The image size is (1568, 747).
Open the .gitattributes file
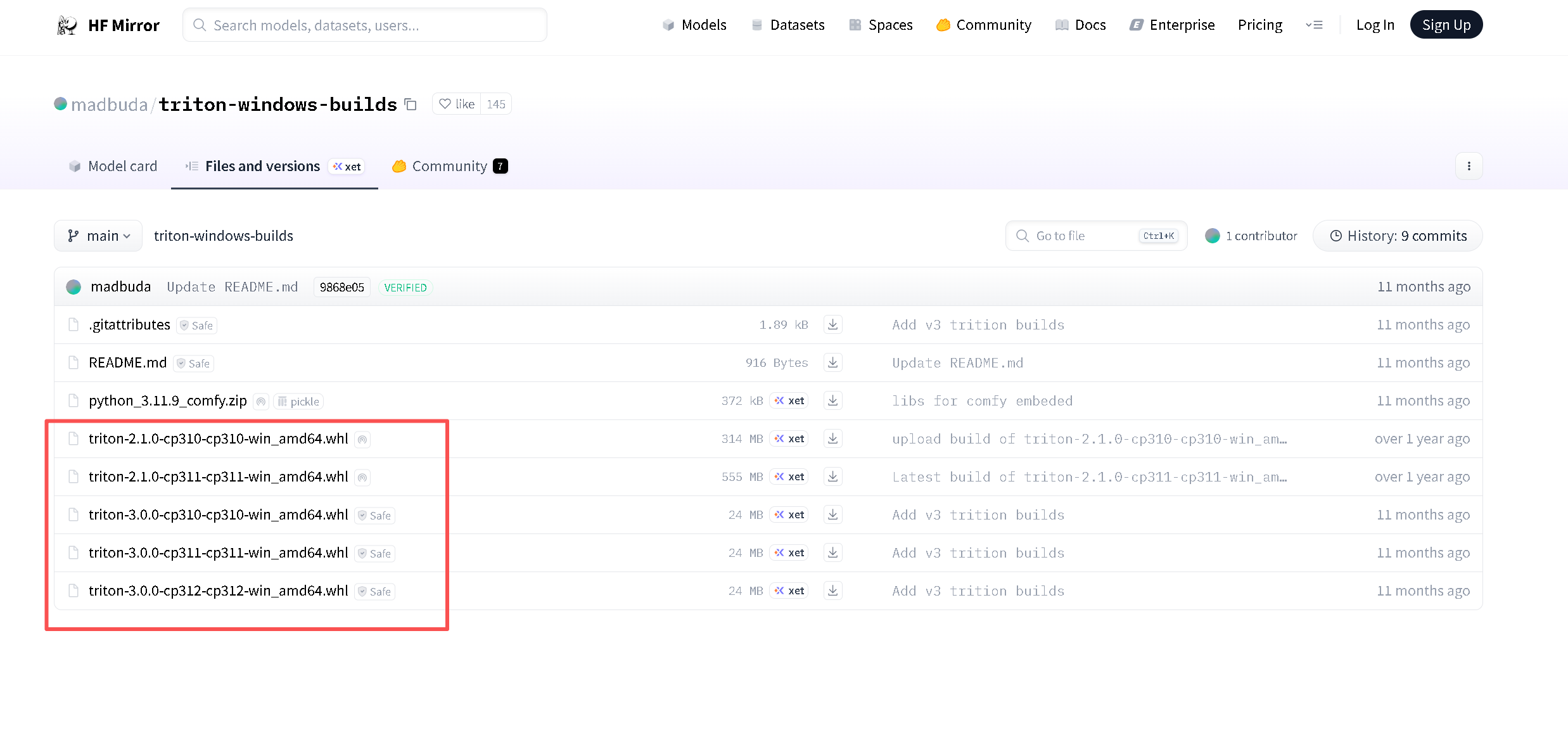[129, 324]
